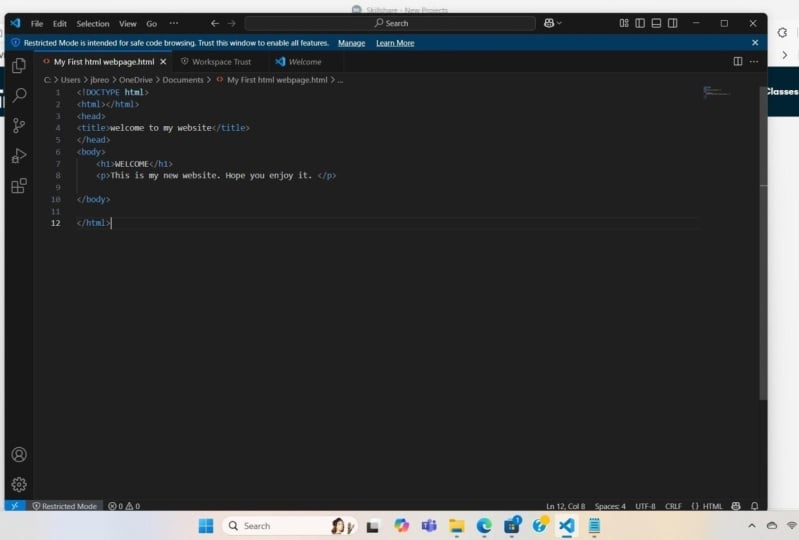Open the notifications bell in the status bar
This screenshot has width=799, height=540.
click(755, 506)
